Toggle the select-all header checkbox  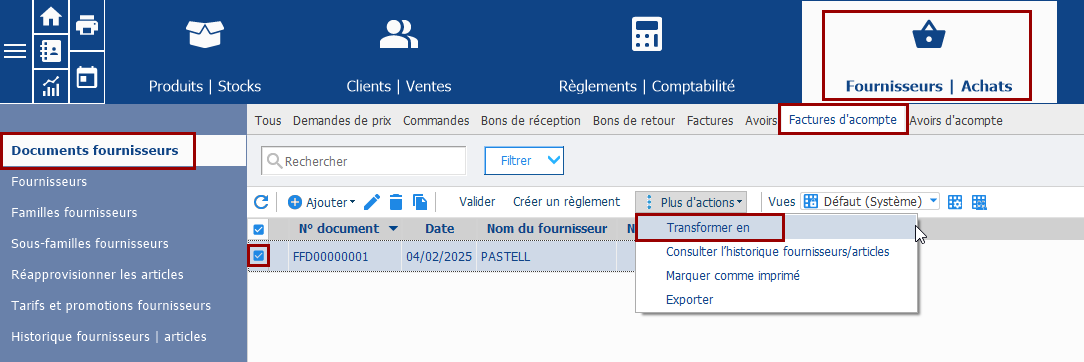[259, 229]
